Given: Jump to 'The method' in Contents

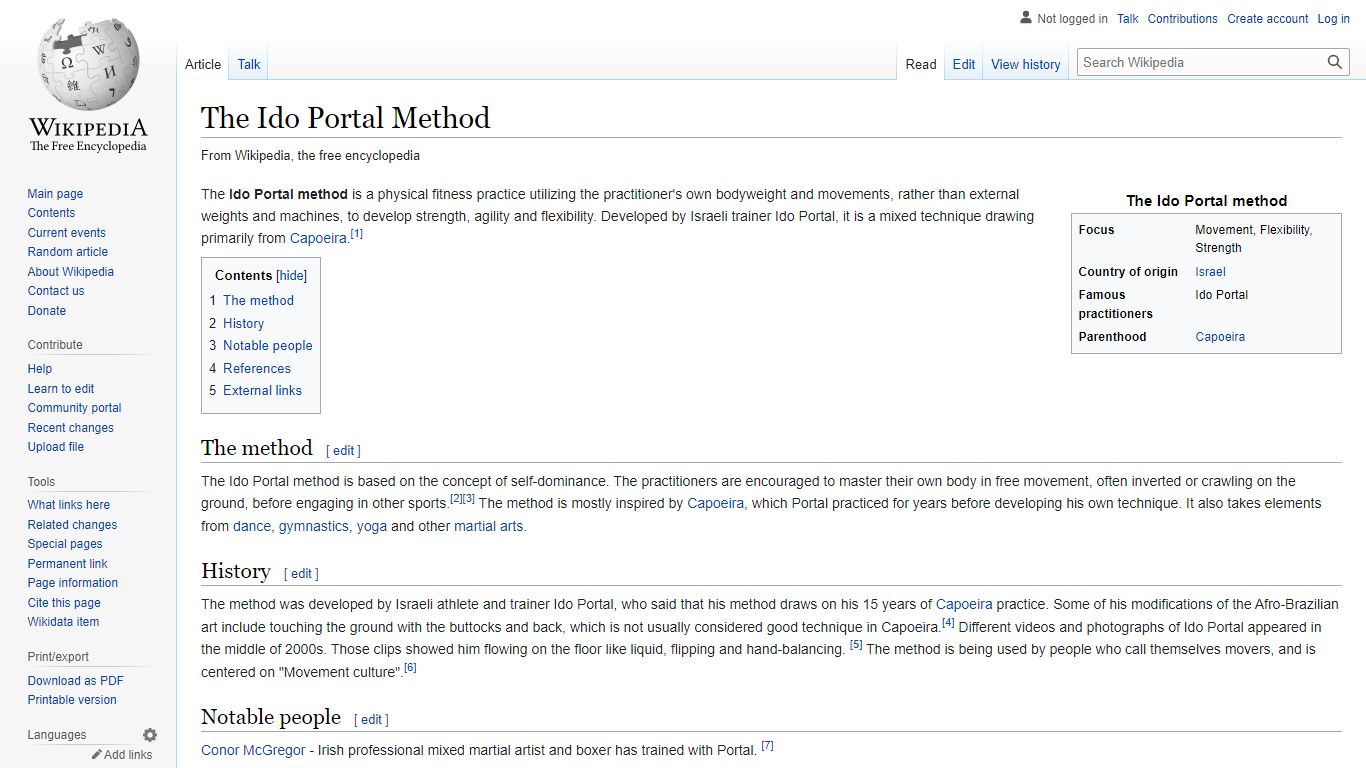Looking at the screenshot, I should [x=258, y=300].
